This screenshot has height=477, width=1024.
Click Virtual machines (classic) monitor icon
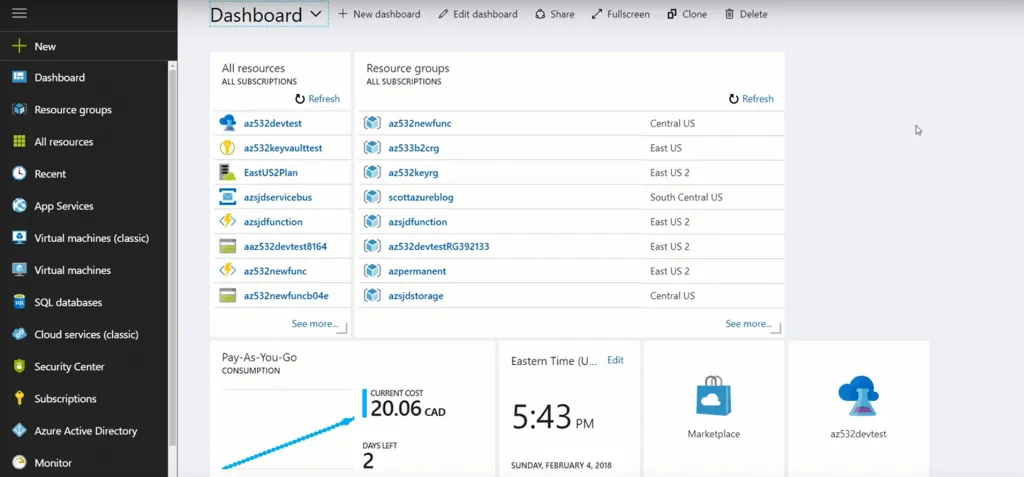[20, 238]
